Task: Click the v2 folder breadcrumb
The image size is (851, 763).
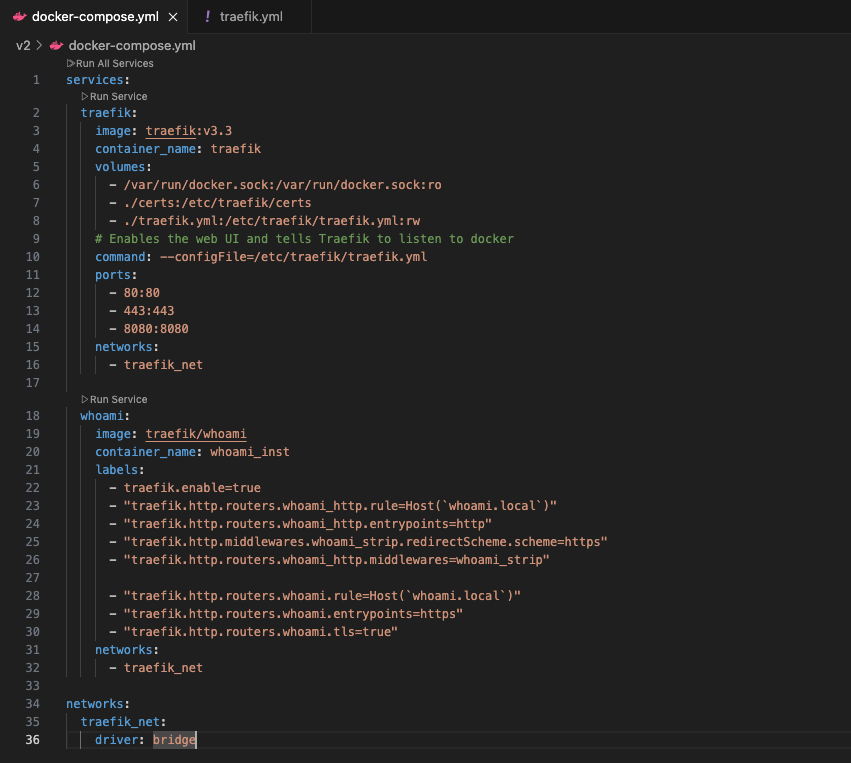Action: coord(23,46)
